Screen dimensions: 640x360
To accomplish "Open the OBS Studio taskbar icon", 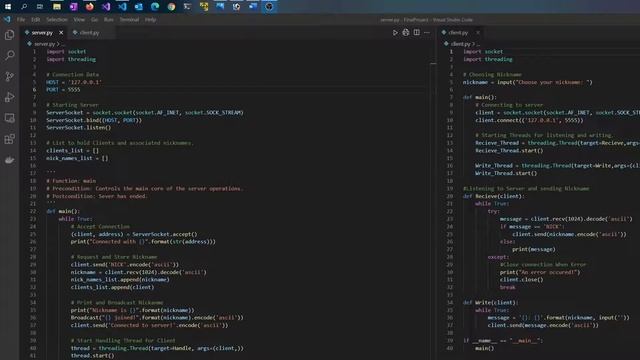I will (x=269, y=7).
